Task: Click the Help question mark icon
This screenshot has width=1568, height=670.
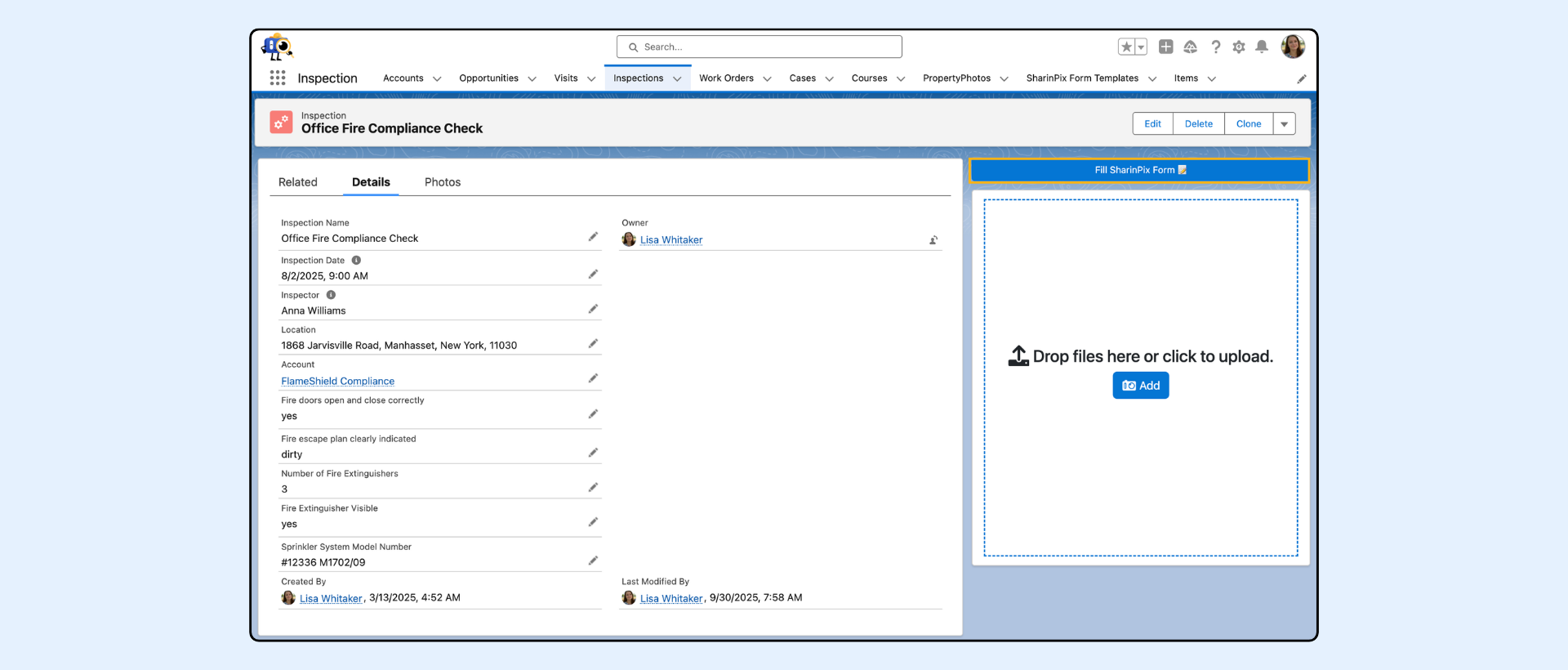Action: tap(1216, 47)
